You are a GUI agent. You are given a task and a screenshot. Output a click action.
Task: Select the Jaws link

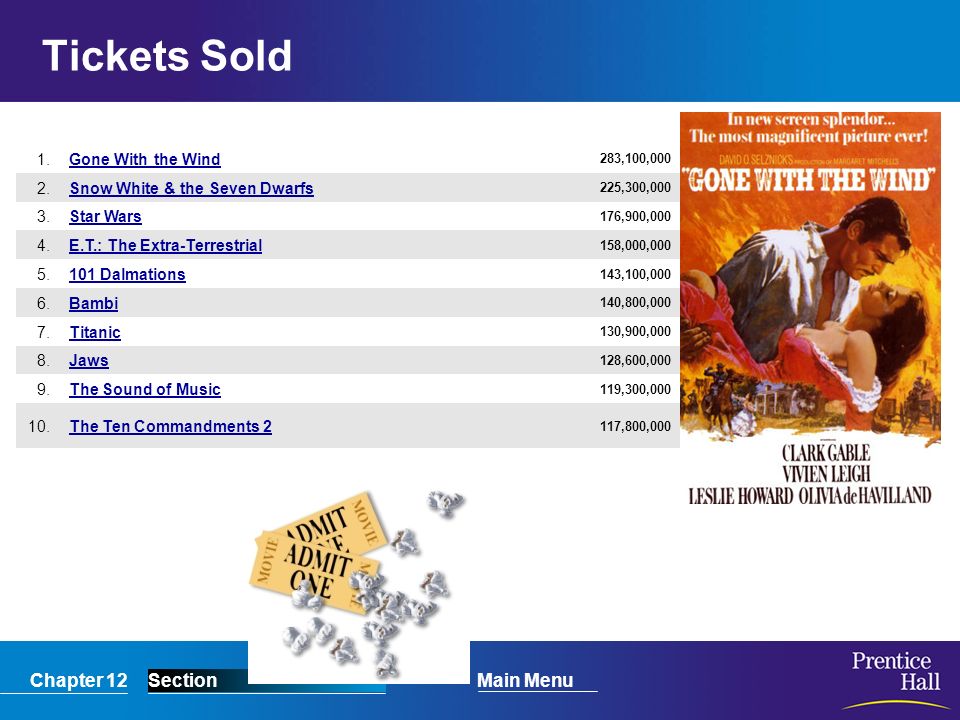89,361
